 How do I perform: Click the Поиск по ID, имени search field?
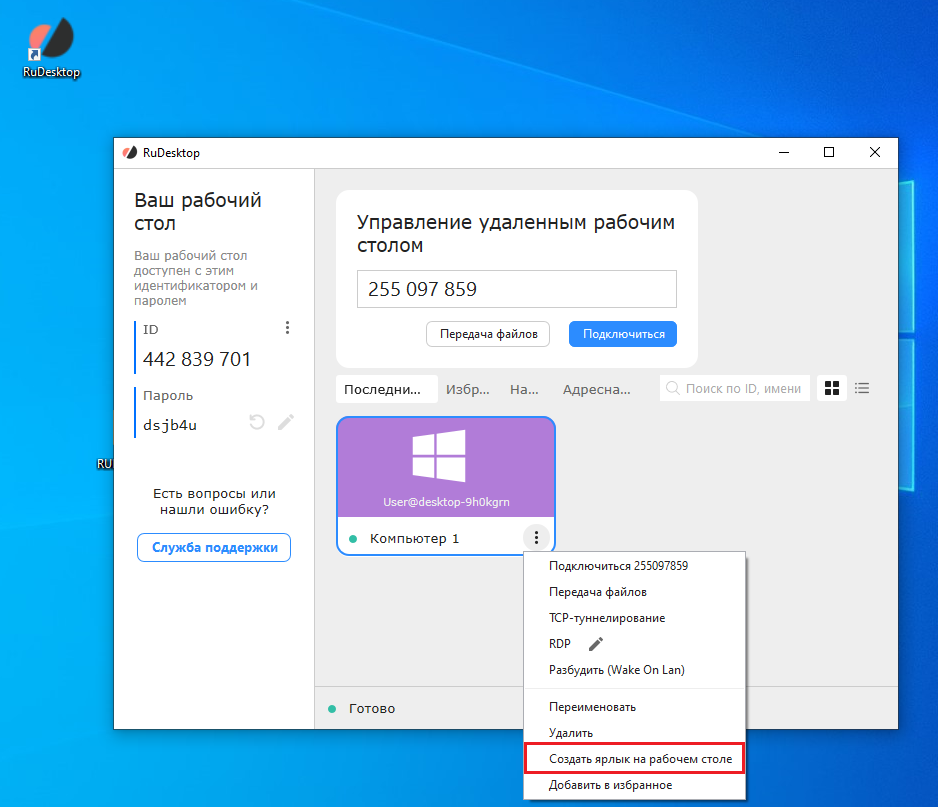(735, 388)
